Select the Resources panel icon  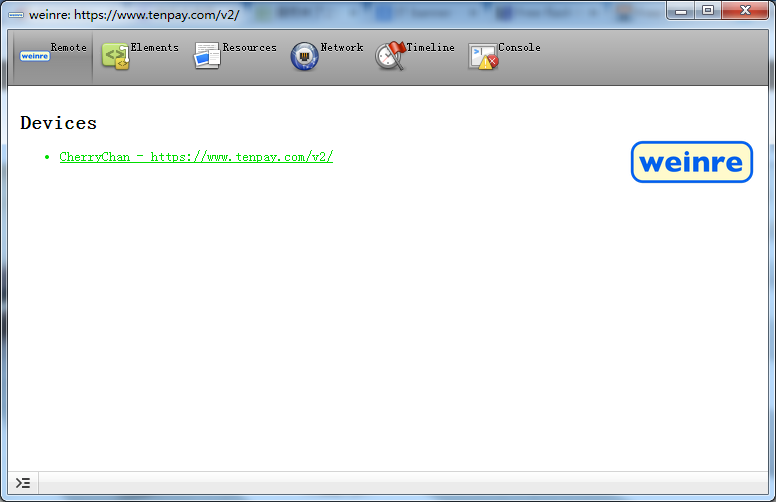click(x=207, y=57)
